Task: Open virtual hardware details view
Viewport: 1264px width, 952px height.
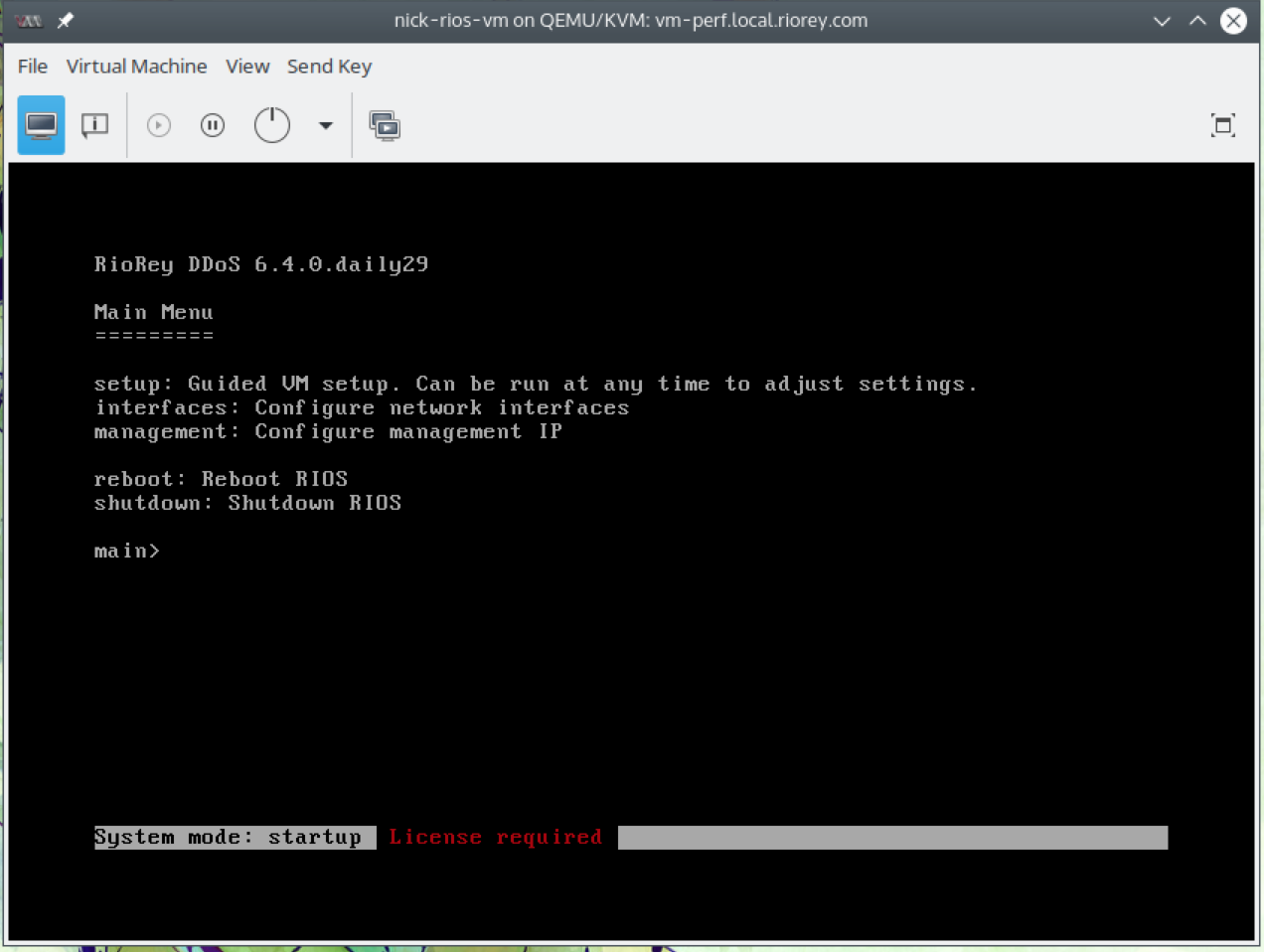Action: click(x=94, y=125)
